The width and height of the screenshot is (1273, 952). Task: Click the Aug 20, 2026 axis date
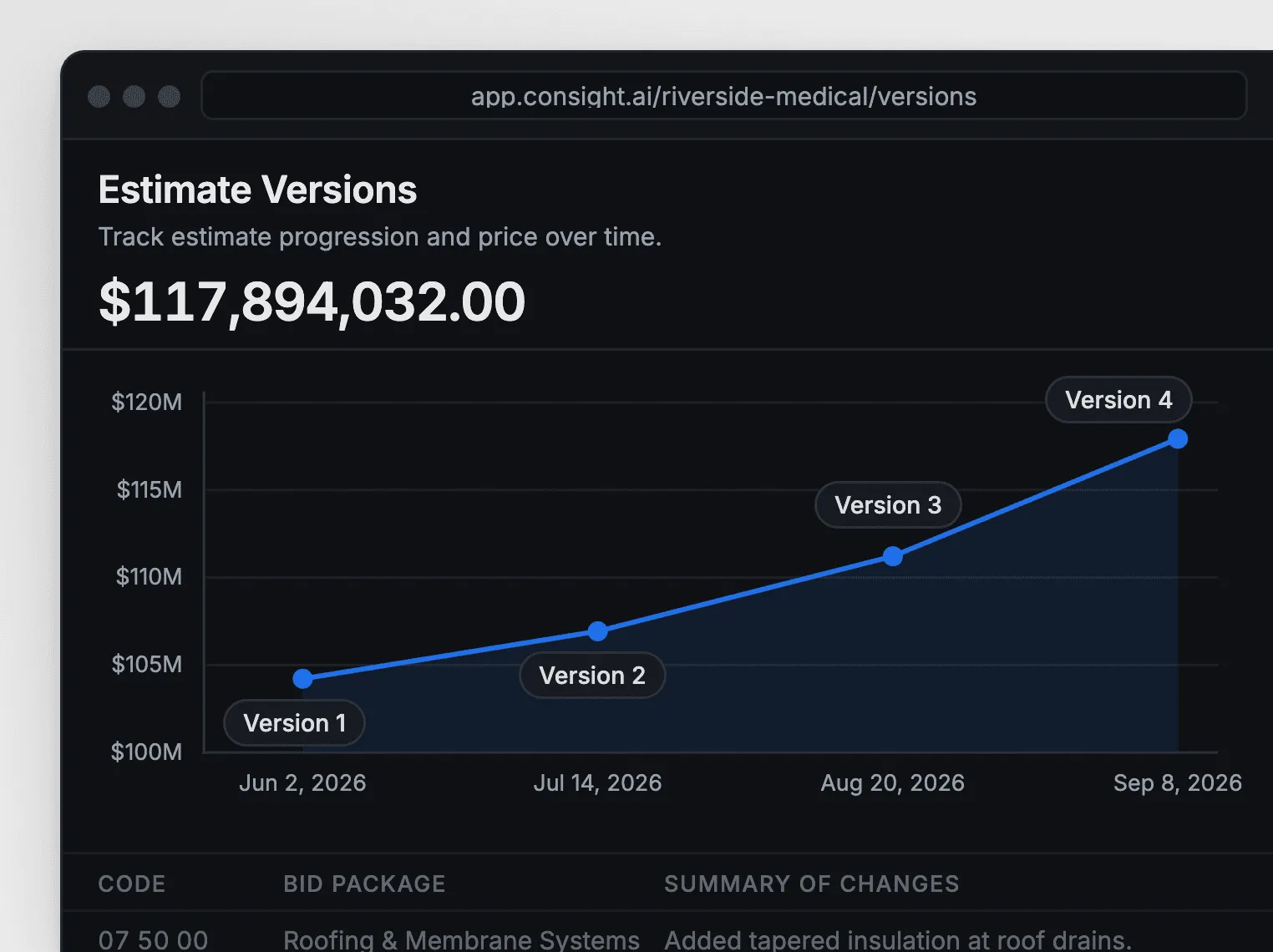pyautogui.click(x=893, y=782)
